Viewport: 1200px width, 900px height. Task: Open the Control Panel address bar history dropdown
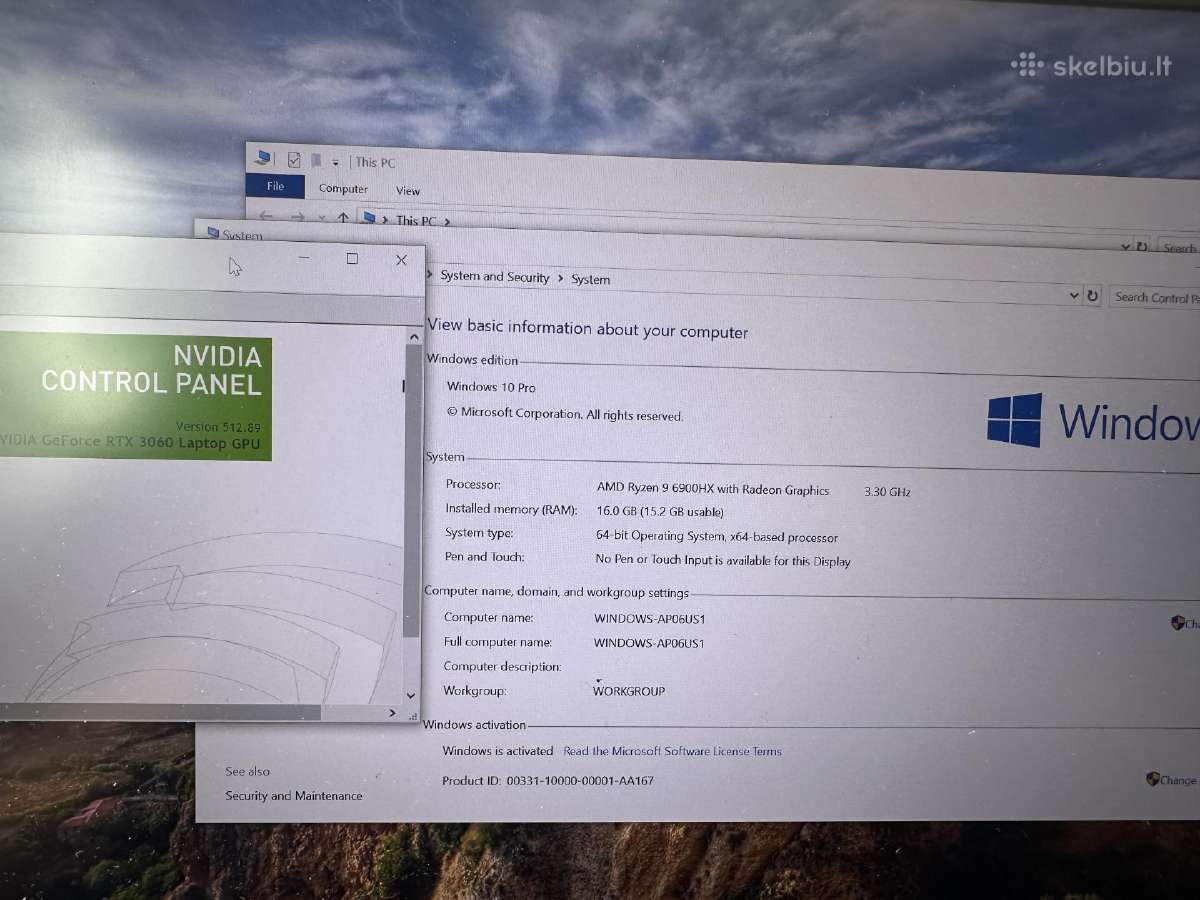click(x=1074, y=295)
